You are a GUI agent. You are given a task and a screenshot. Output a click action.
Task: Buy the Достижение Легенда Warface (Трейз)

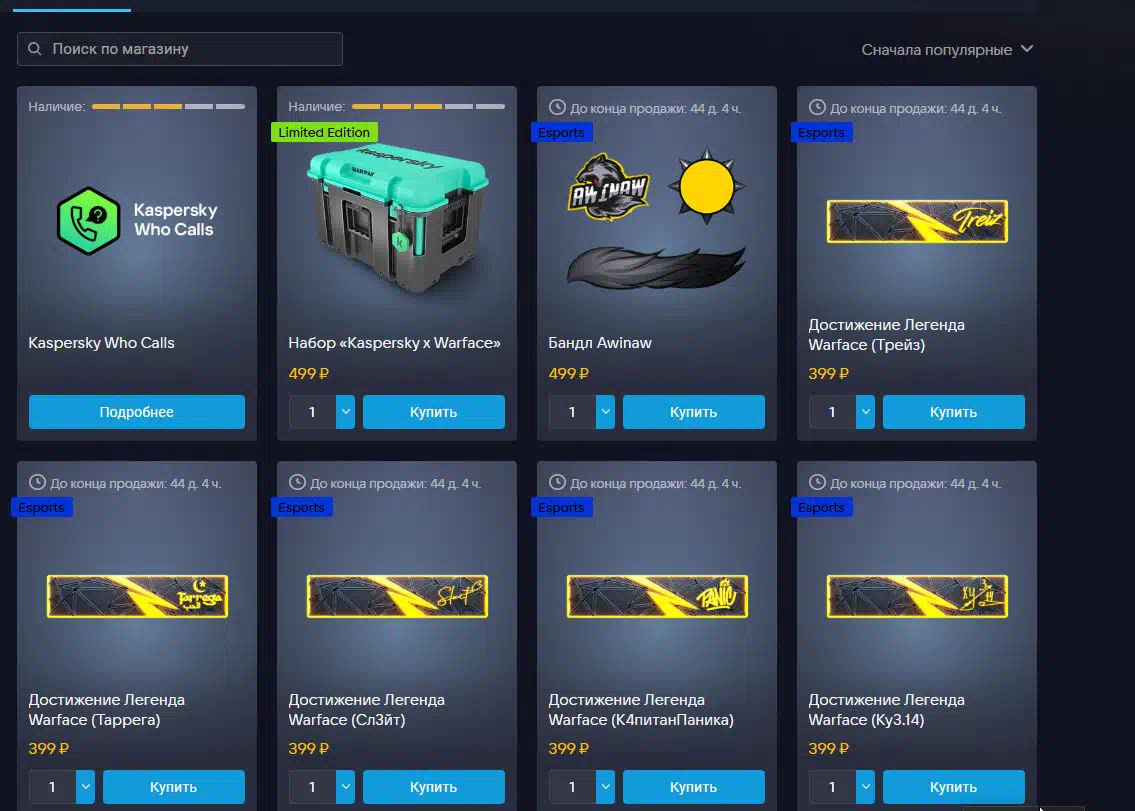(953, 412)
